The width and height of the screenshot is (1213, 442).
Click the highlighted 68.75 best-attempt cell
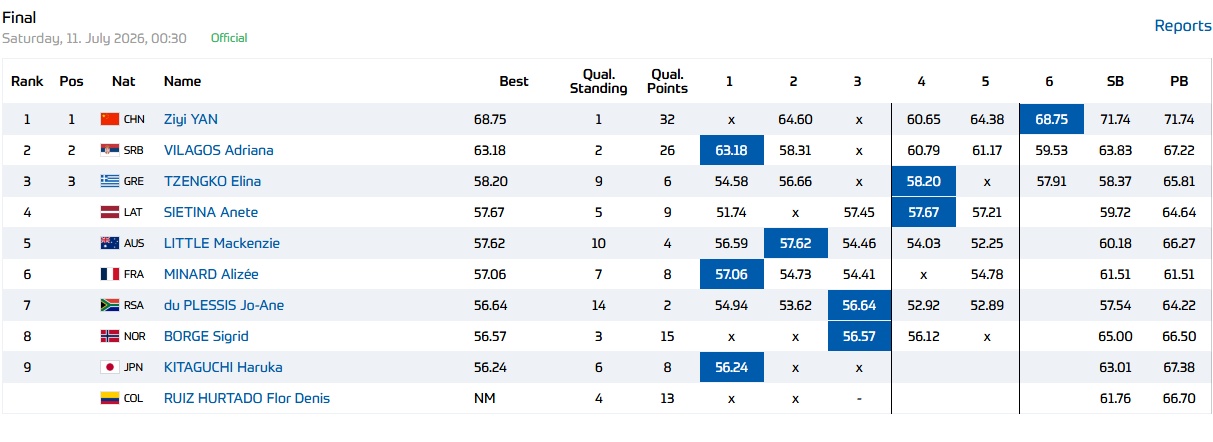1051,119
